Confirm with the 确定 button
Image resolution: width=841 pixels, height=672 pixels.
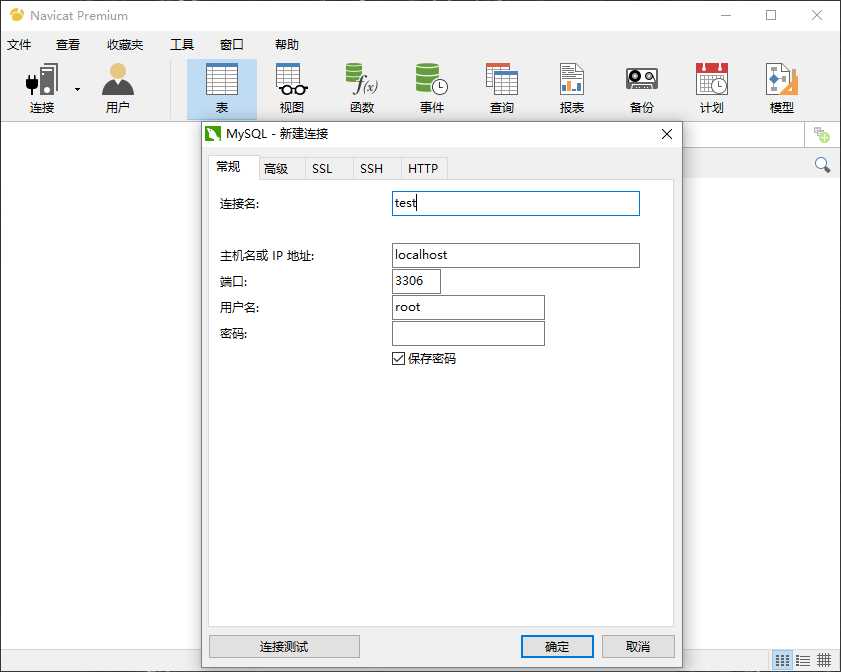557,647
